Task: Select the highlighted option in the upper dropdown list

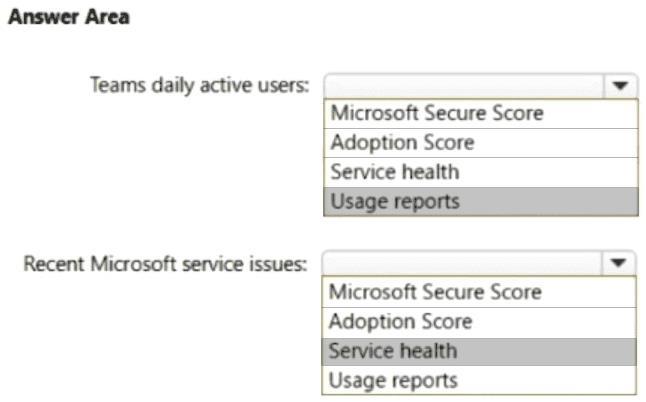Action: [x=481, y=201]
